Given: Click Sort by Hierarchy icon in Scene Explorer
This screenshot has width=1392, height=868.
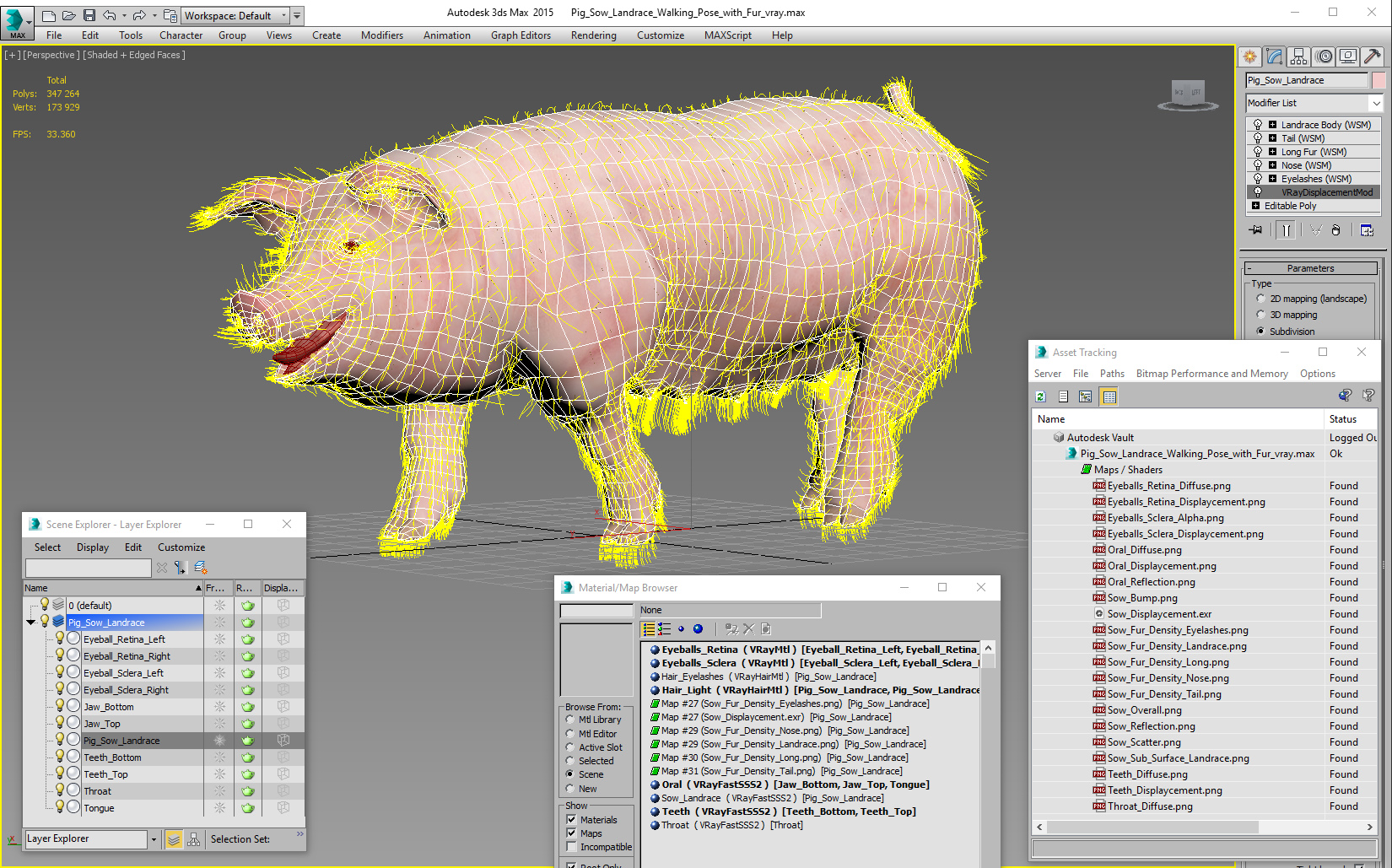Looking at the screenshot, I should tap(194, 839).
